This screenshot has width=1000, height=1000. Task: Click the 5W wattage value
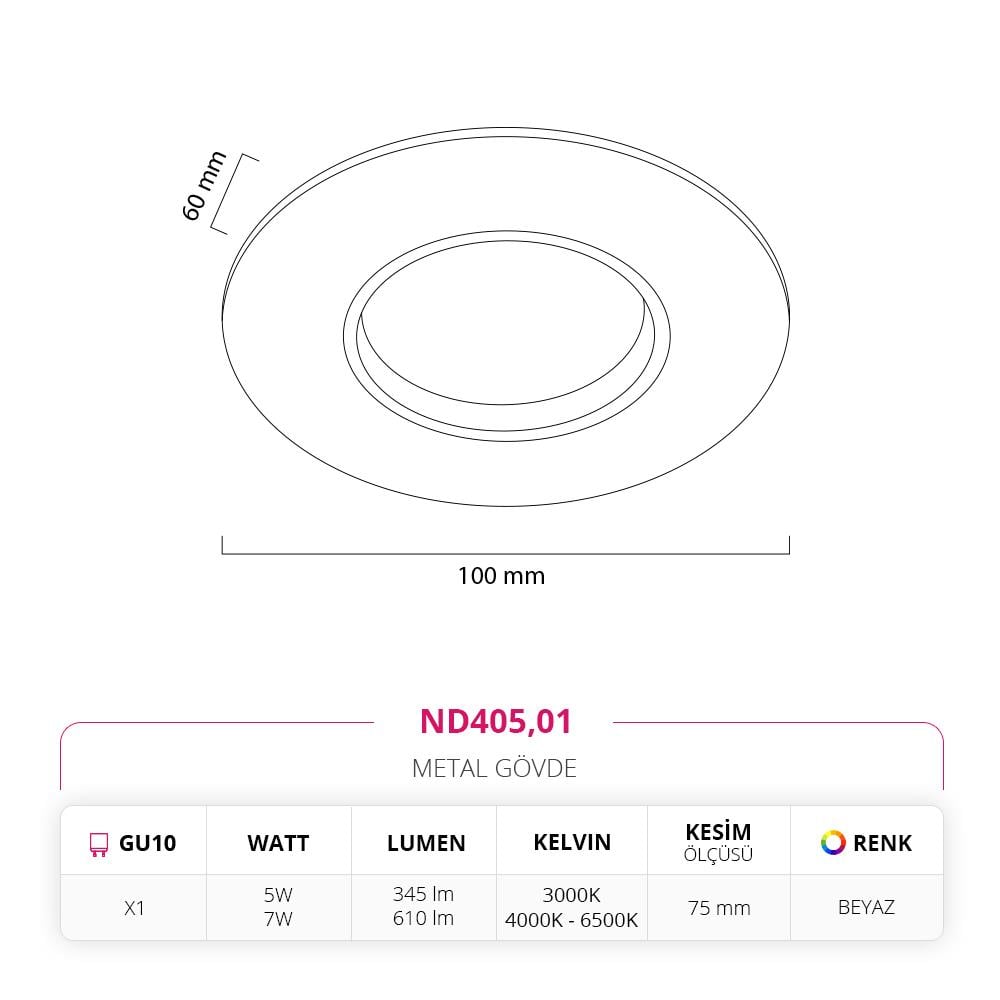278,895
